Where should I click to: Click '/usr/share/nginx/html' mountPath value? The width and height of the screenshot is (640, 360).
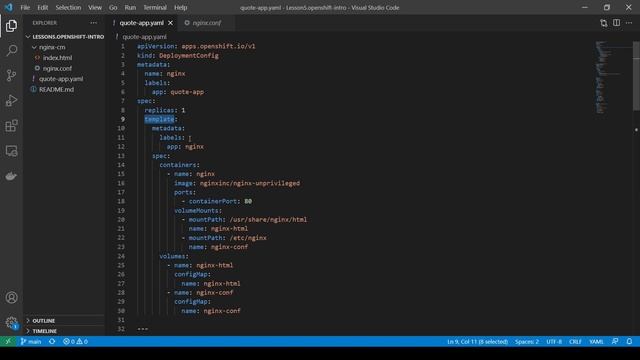268,220
